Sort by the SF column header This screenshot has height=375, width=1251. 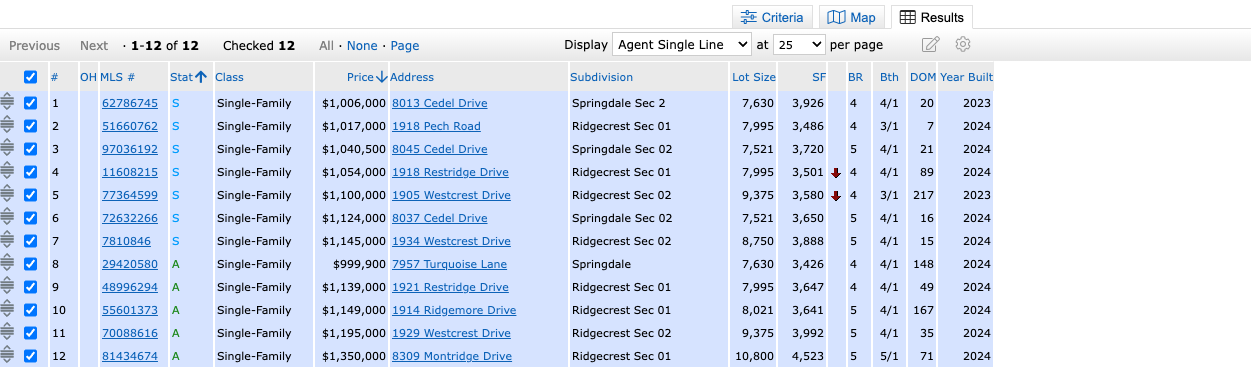[x=819, y=77]
